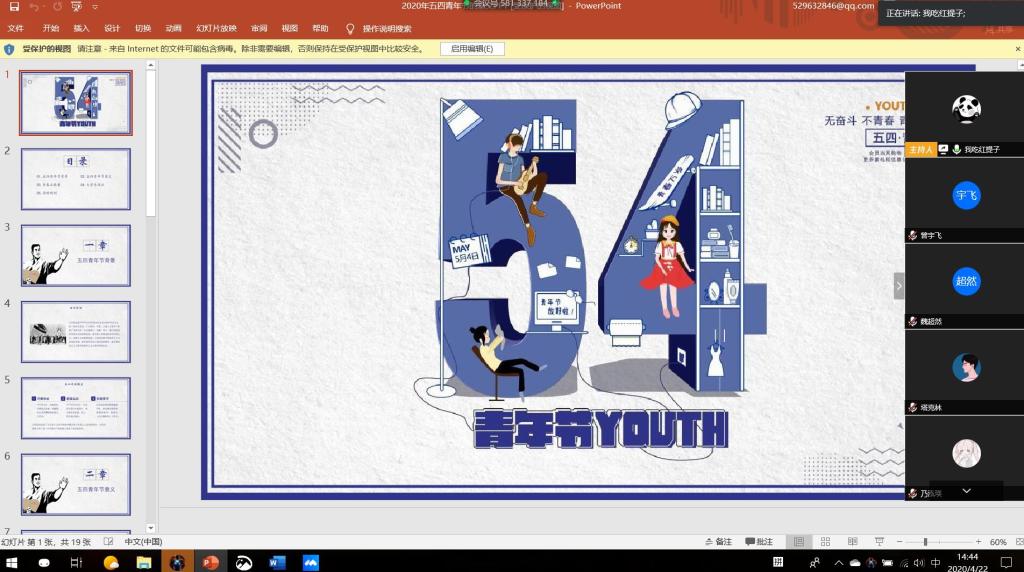Expand the Customize Quick Access Toolbar dropdown
This screenshot has height=572, width=1024.
click(x=97, y=7)
